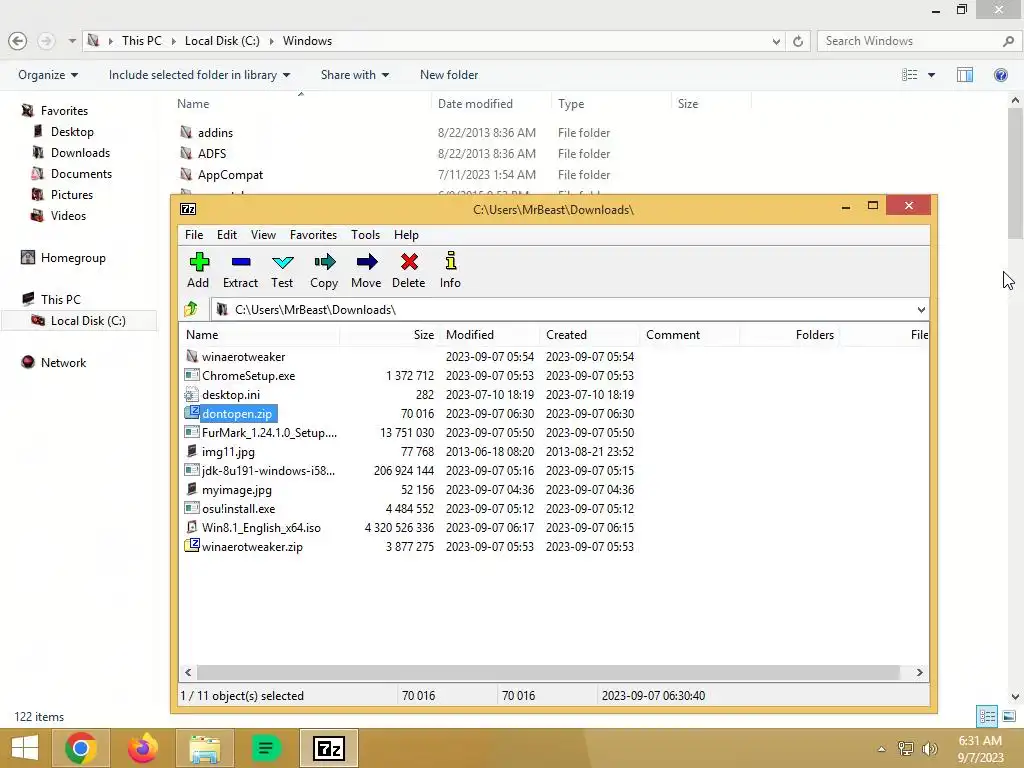
Task: Select the winaerotweaker folder row
Action: 243,357
